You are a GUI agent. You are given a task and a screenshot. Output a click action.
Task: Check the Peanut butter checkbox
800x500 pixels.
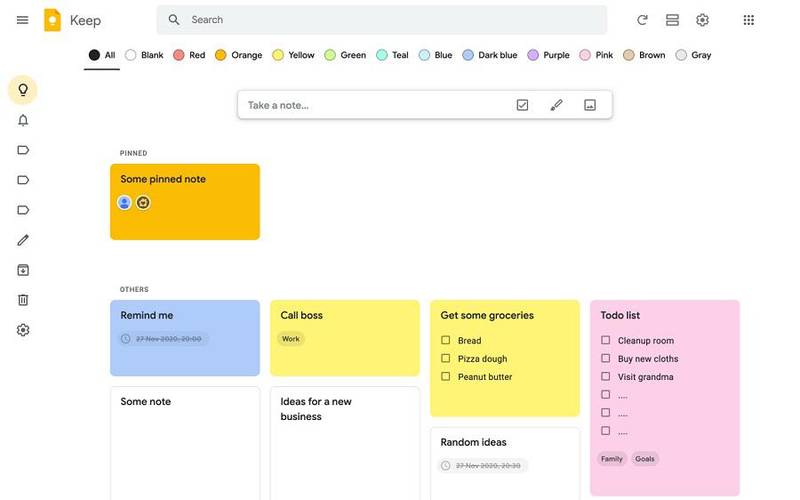tap(445, 377)
